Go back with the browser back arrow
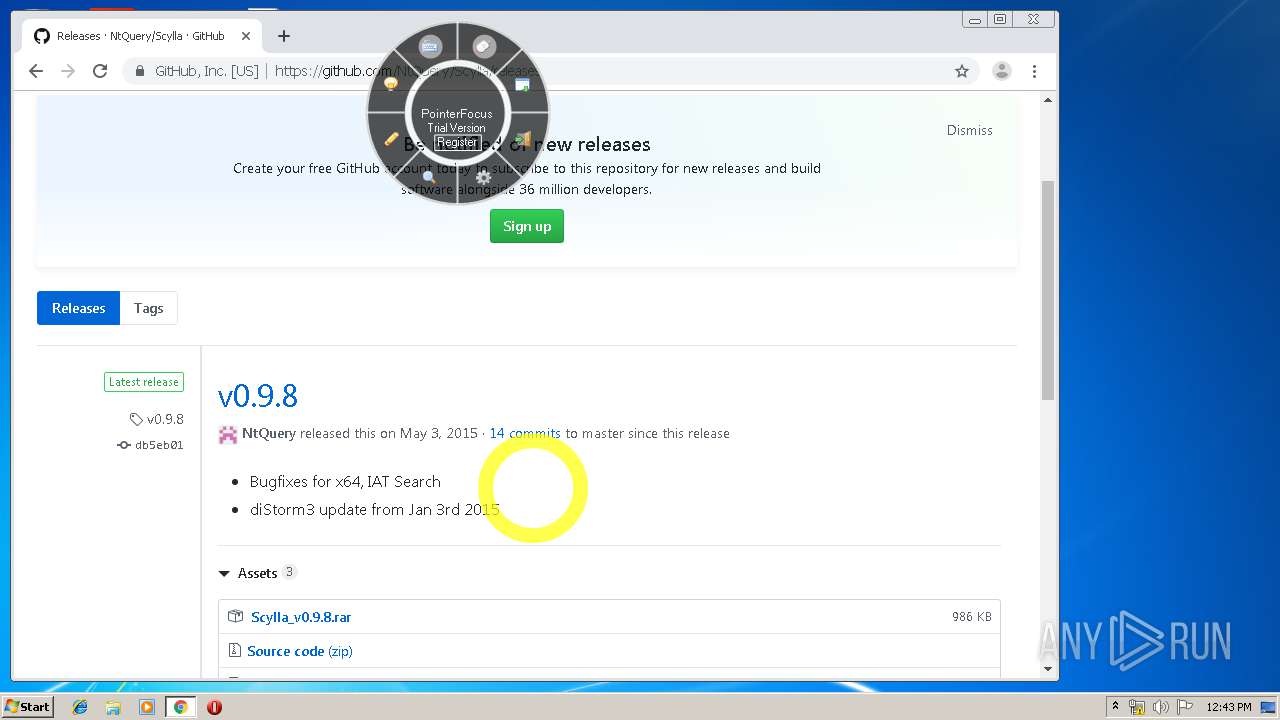Screen dimensions: 1280x720 pos(36,71)
